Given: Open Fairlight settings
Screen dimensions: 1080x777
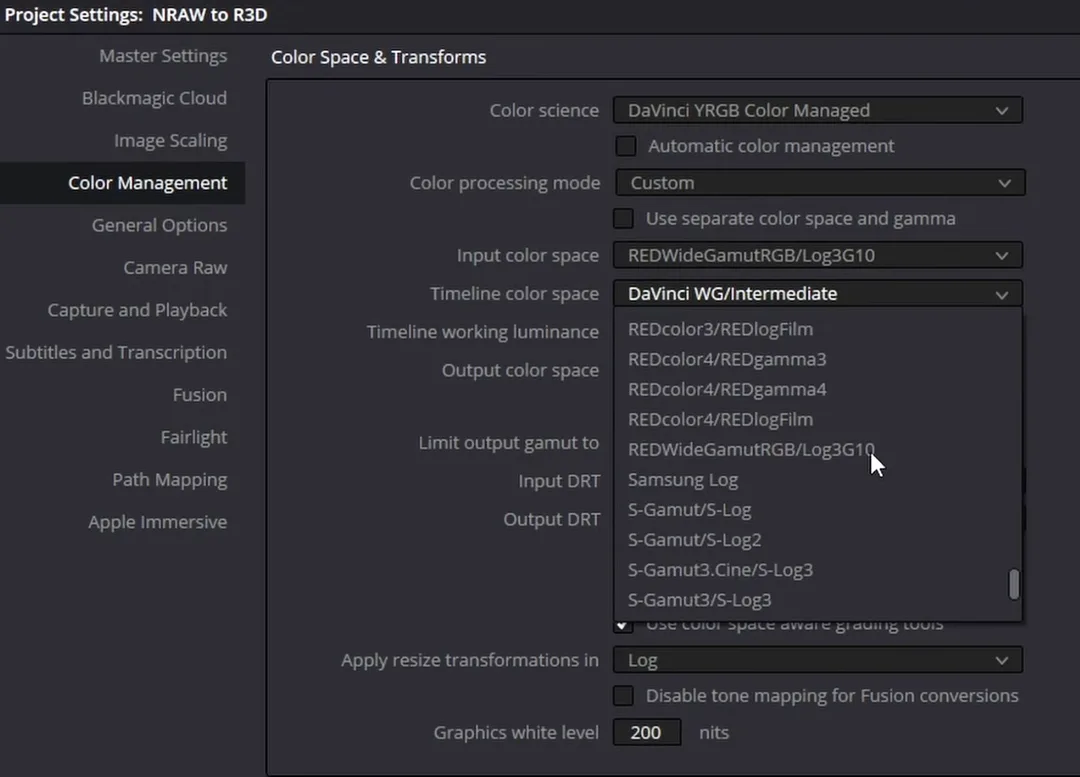Looking at the screenshot, I should pos(194,437).
